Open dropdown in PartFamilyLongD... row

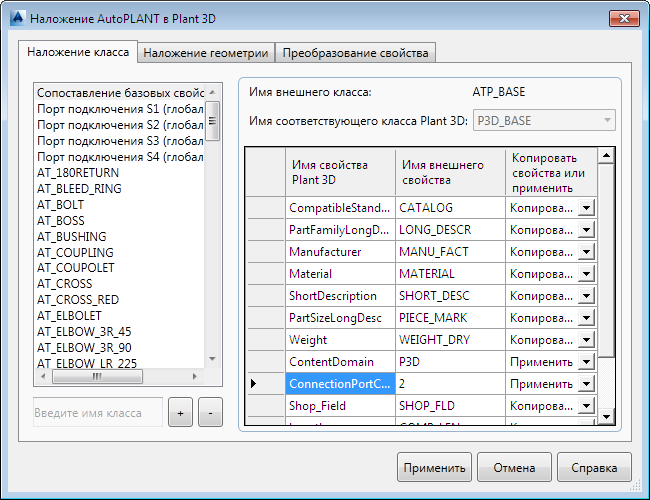[587, 230]
